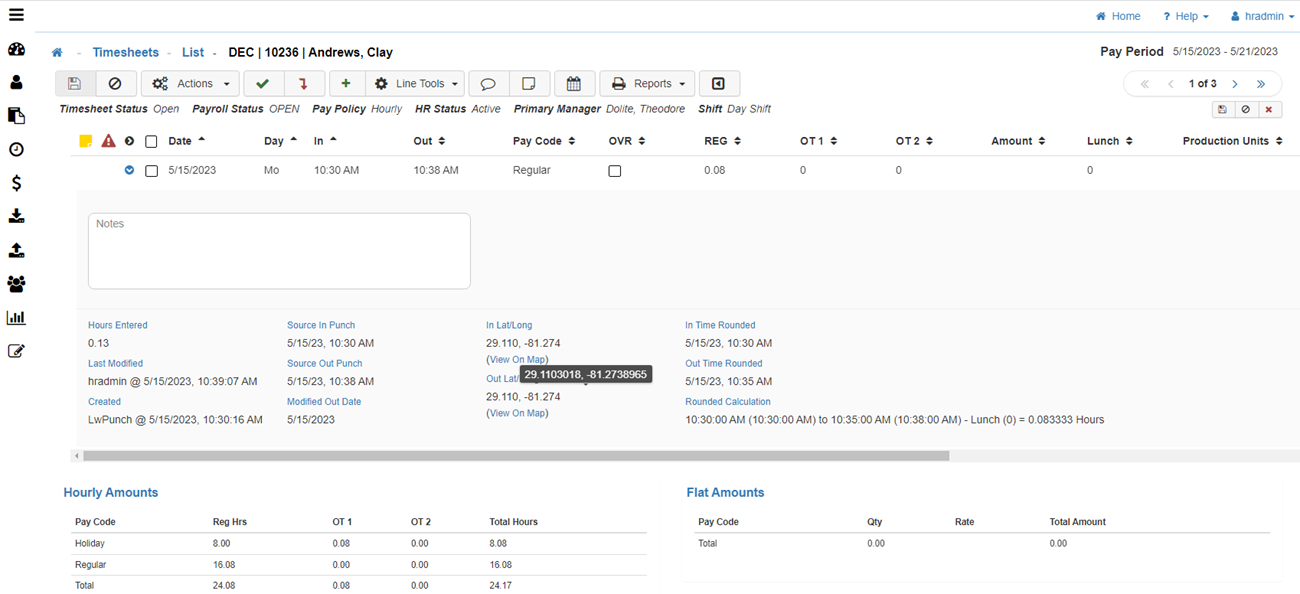1300x594 pixels.
Task: Click the horizontal scrollbar under the timesheet grid
Action: click(x=515, y=456)
